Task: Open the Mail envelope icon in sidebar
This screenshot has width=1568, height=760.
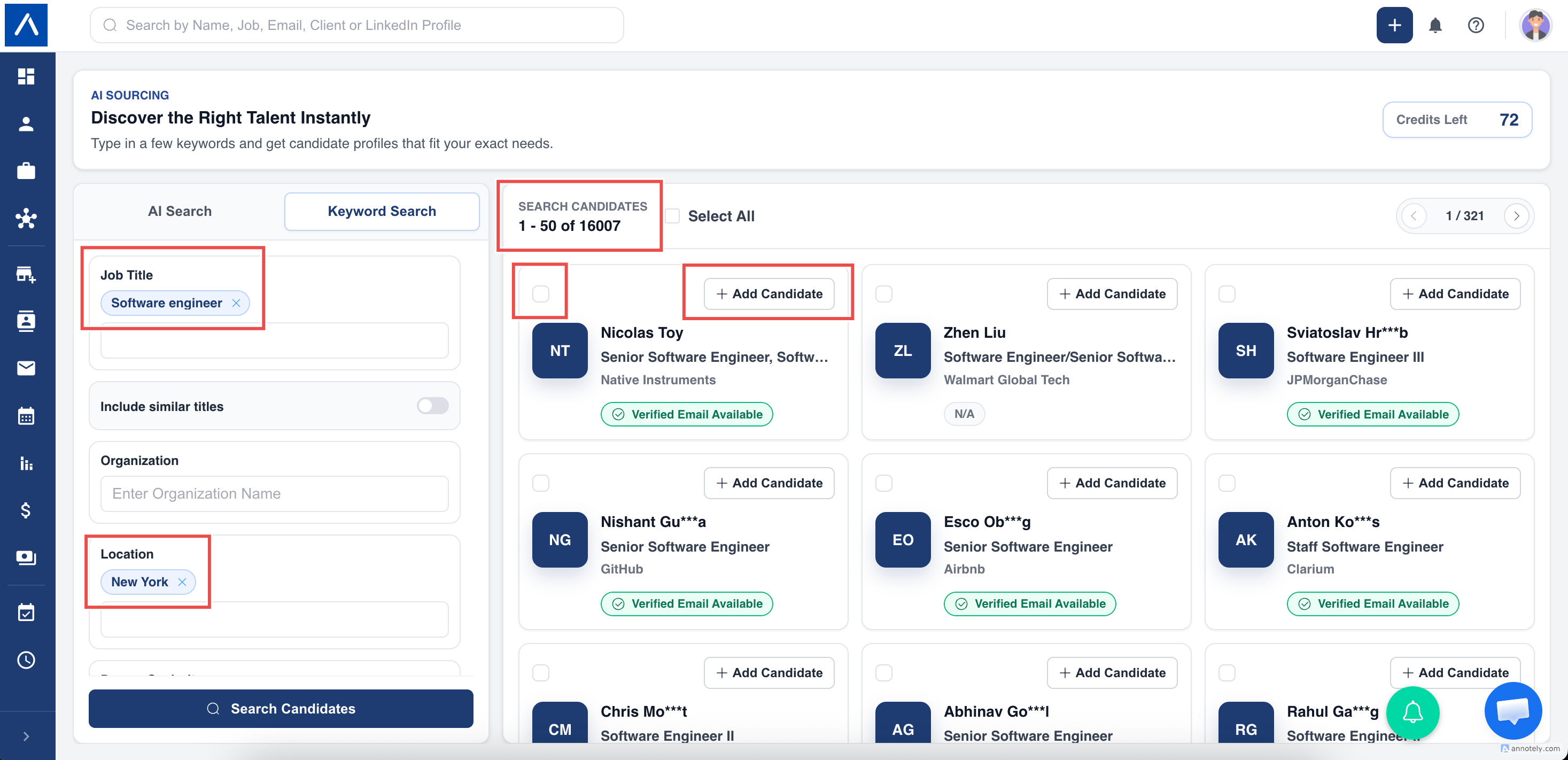Action: 26,368
